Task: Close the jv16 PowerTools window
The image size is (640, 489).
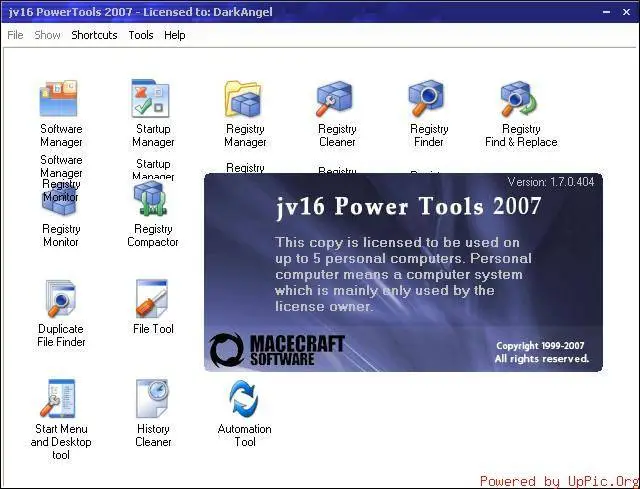Action: pyautogui.click(x=627, y=12)
